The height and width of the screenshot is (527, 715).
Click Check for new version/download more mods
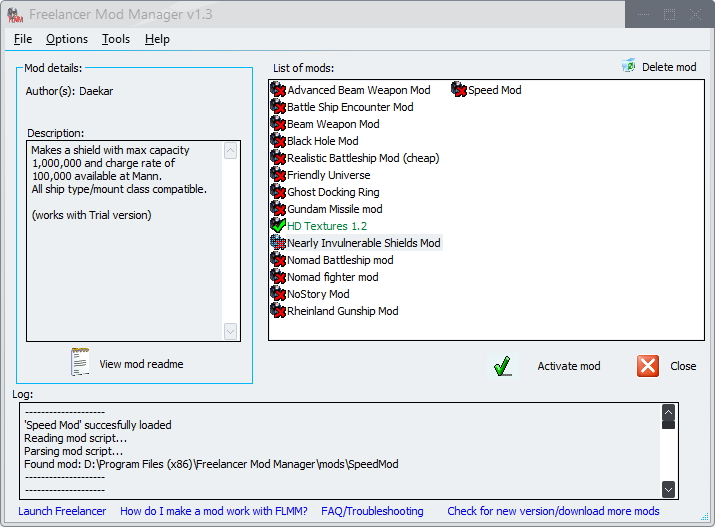point(553,511)
